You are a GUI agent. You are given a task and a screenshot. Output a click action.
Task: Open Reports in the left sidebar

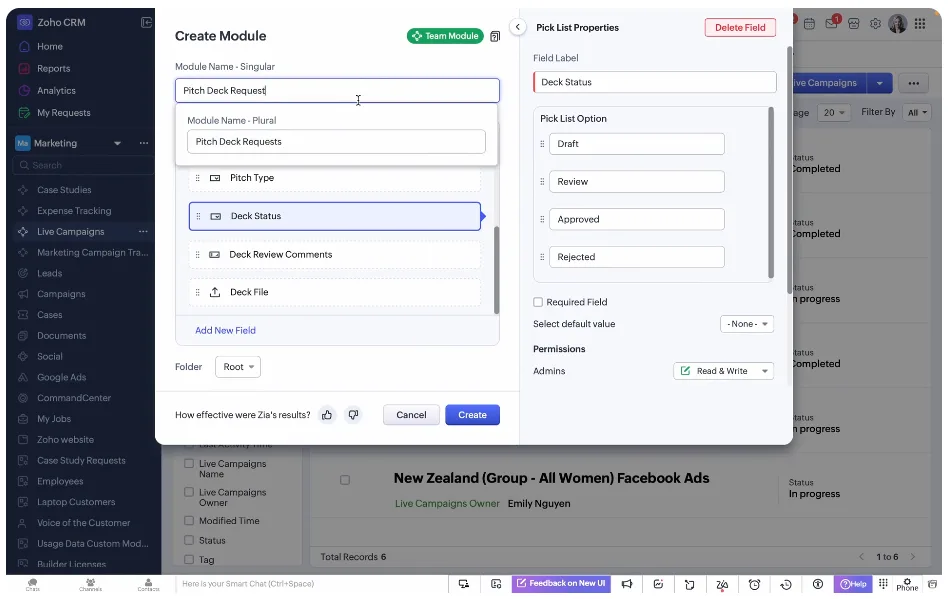coord(53,69)
